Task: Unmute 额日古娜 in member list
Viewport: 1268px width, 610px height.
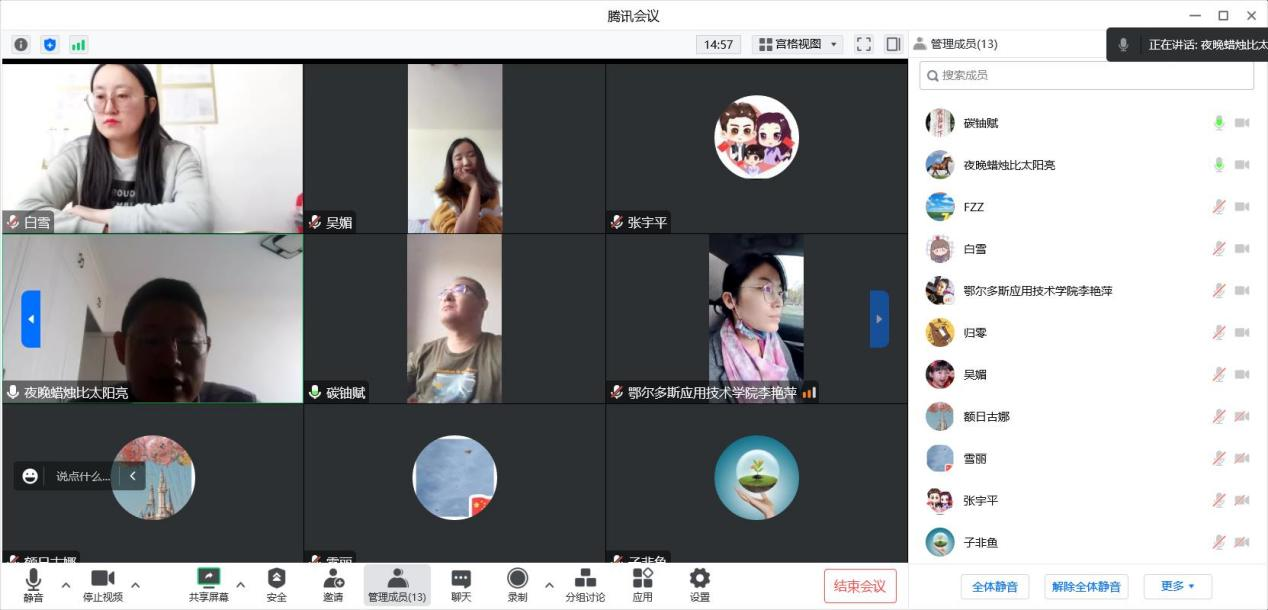Action: tap(1219, 417)
